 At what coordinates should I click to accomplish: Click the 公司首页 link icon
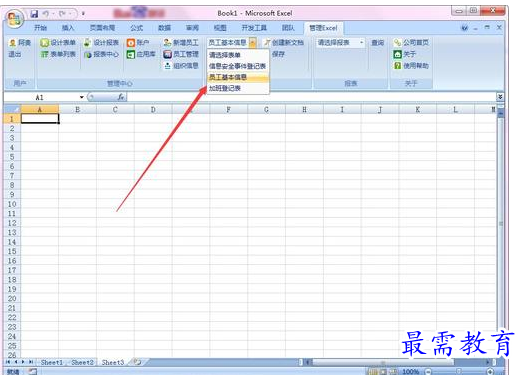point(397,42)
